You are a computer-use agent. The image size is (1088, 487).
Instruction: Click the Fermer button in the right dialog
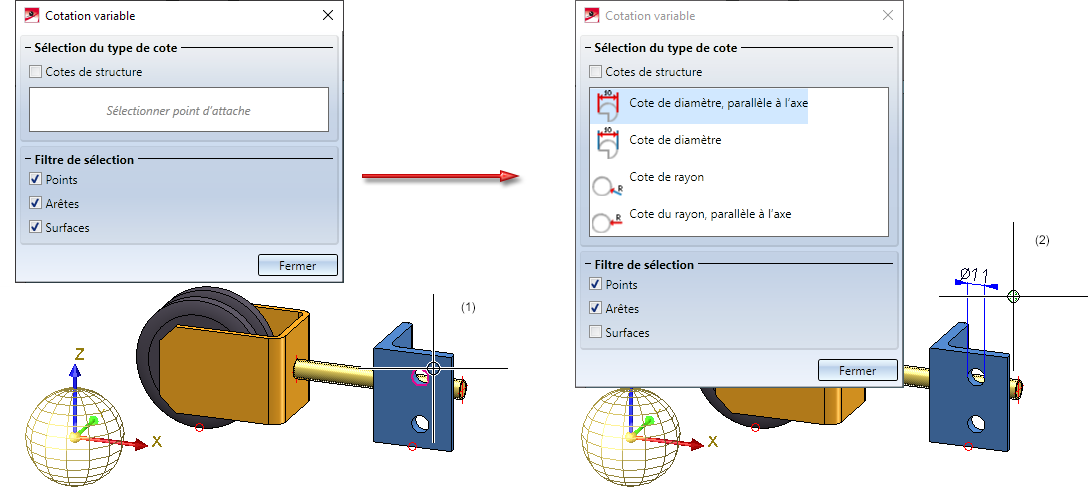[858, 370]
